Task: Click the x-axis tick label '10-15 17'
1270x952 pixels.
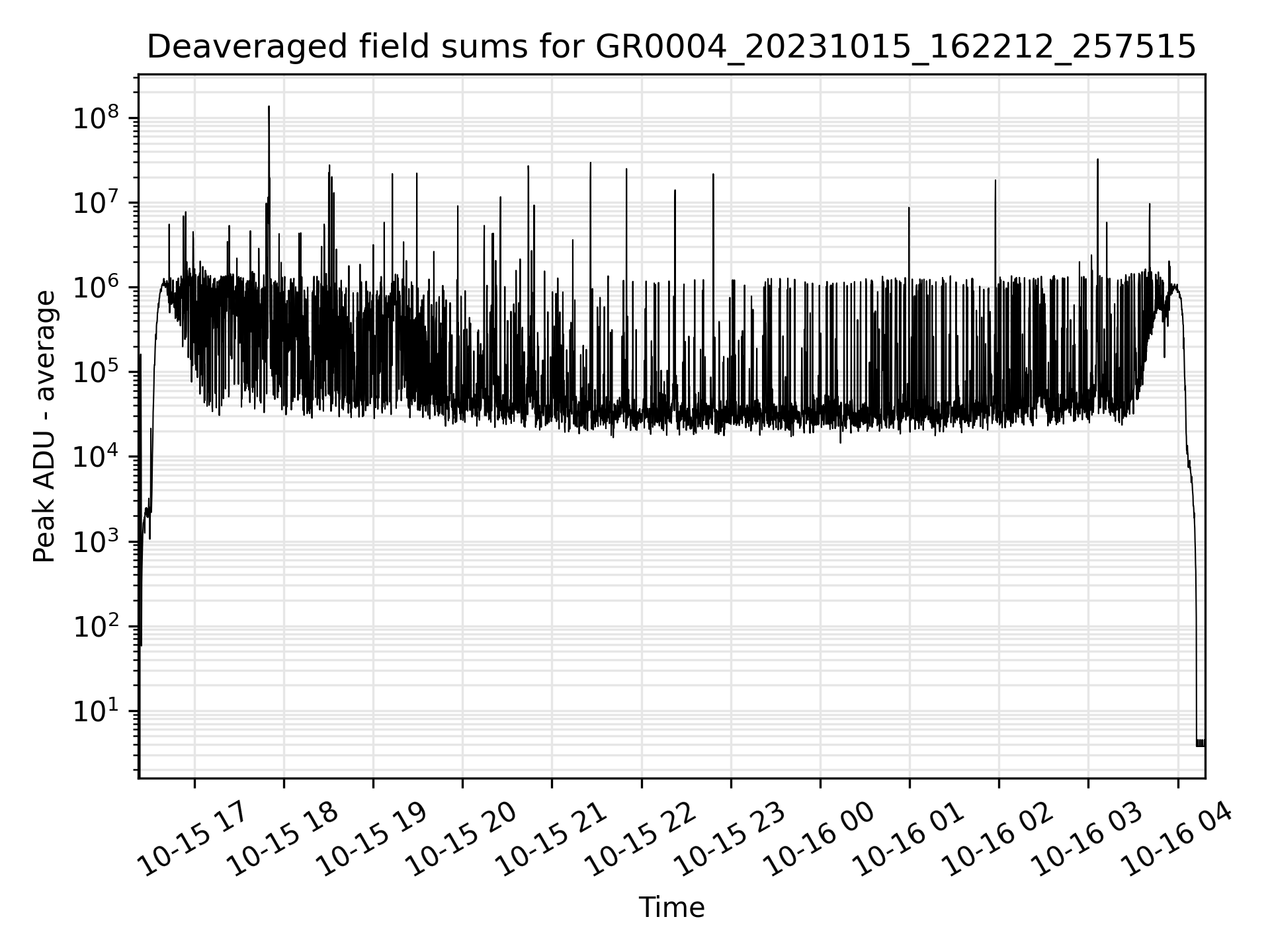Action: point(194,837)
